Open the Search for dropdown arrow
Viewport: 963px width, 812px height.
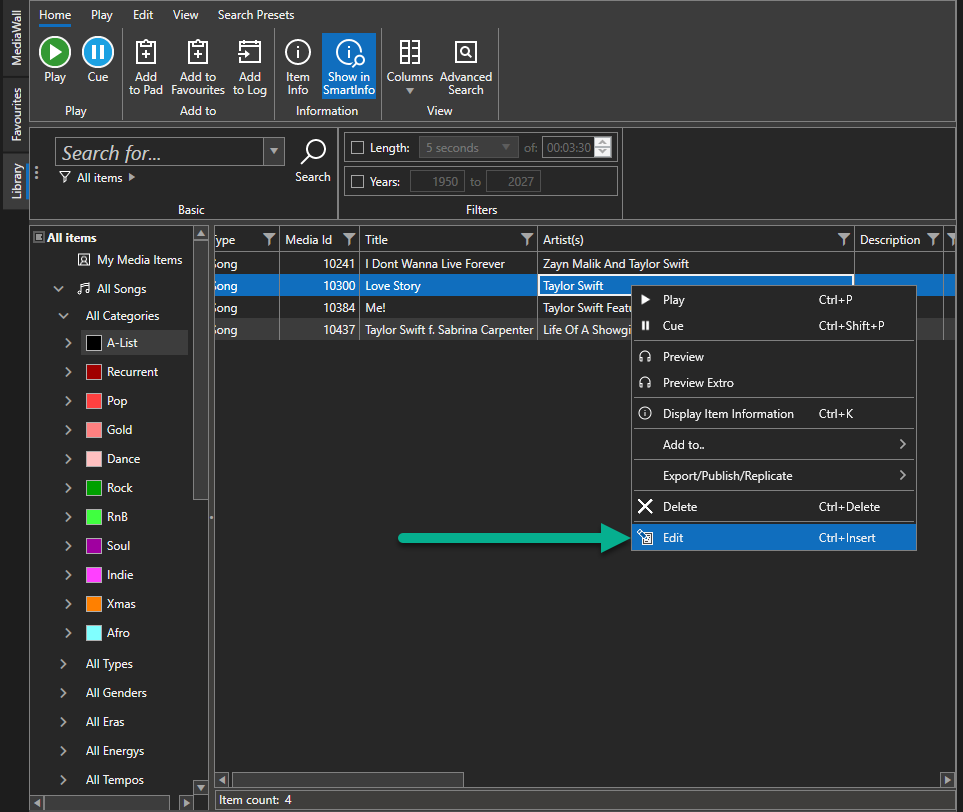point(274,151)
